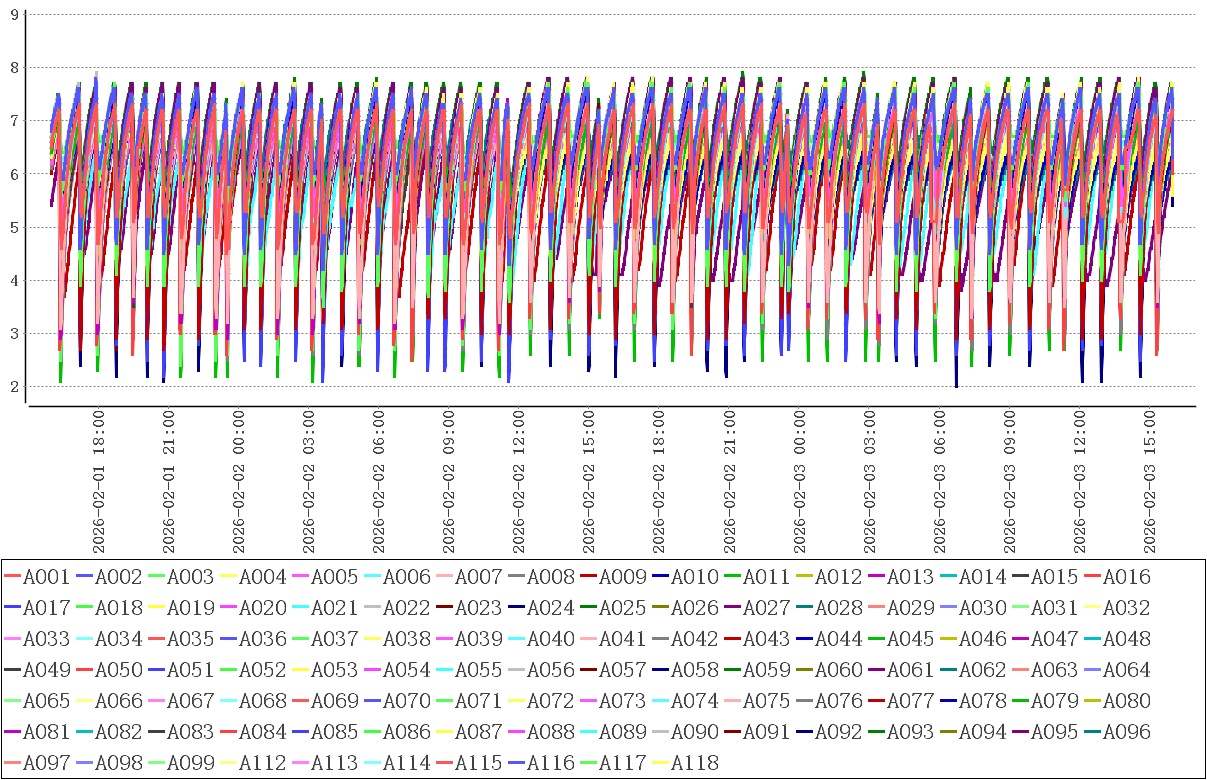Image resolution: width=1207 pixels, height=780 pixels.
Task: Click the y-axis value 9 label
Action: pyautogui.click(x=13, y=14)
